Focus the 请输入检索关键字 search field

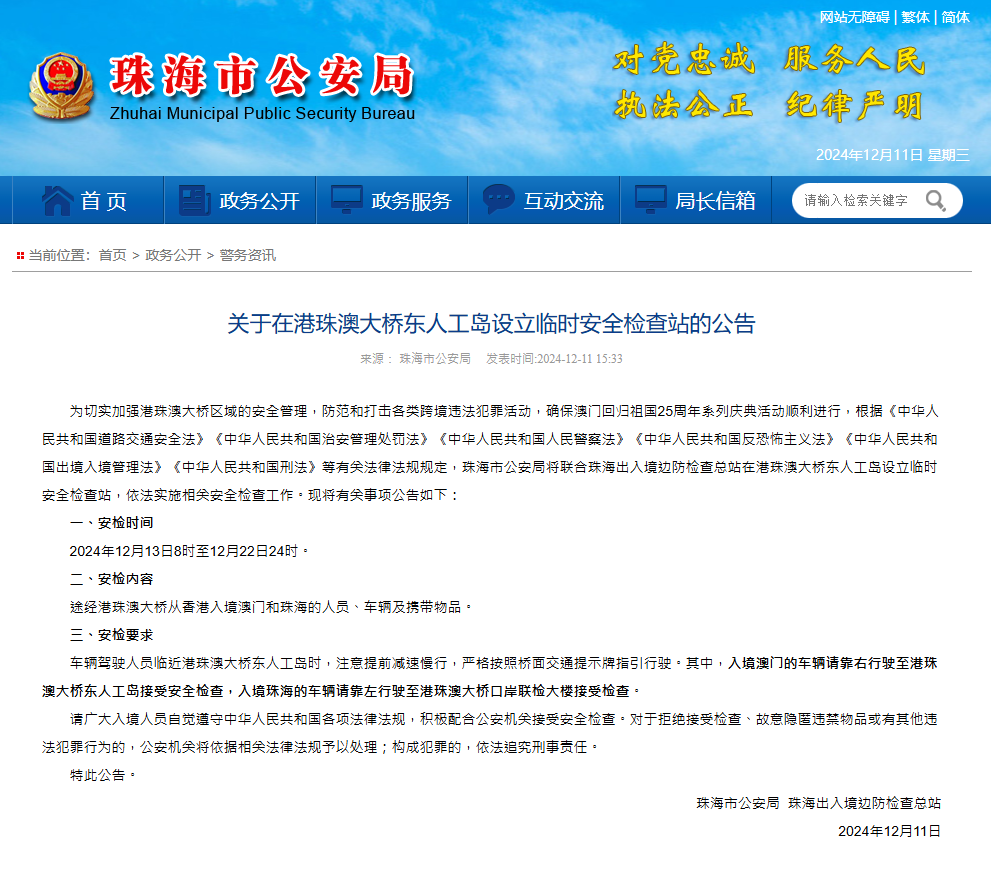(858, 201)
